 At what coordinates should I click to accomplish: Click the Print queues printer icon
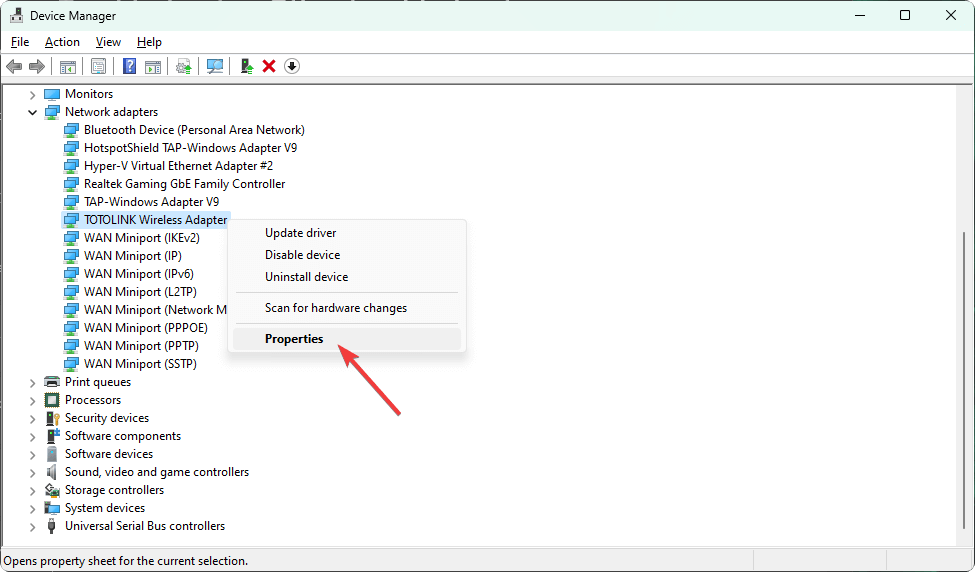pyautogui.click(x=52, y=382)
